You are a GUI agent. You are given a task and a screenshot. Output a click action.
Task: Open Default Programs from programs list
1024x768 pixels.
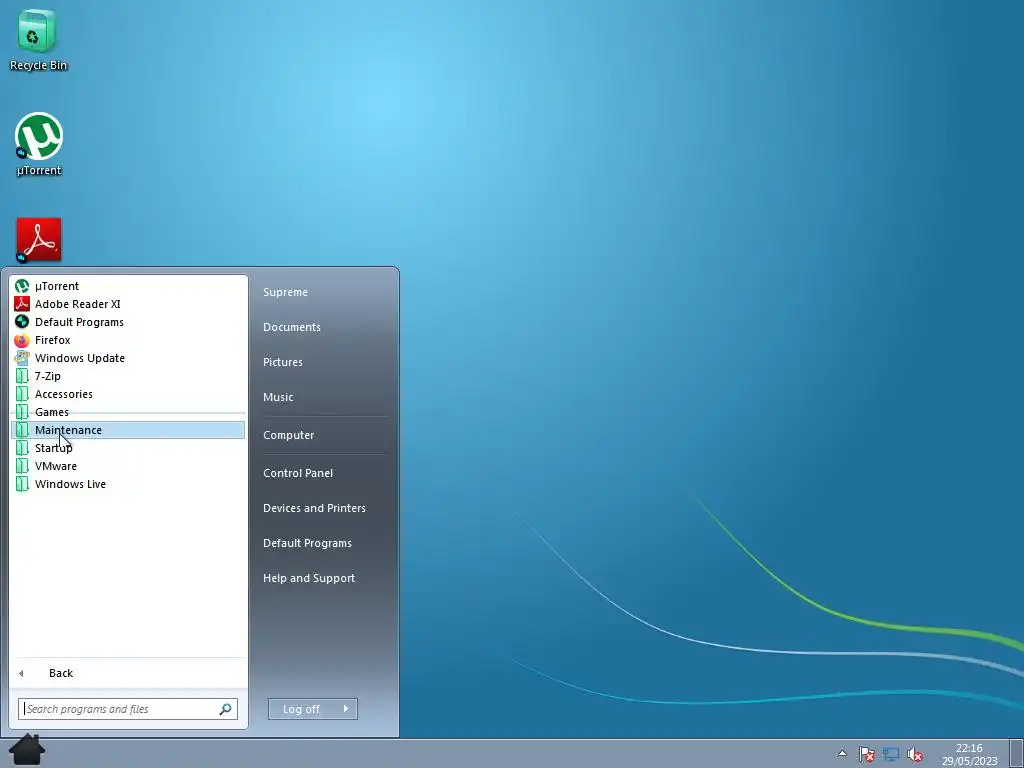point(128,322)
